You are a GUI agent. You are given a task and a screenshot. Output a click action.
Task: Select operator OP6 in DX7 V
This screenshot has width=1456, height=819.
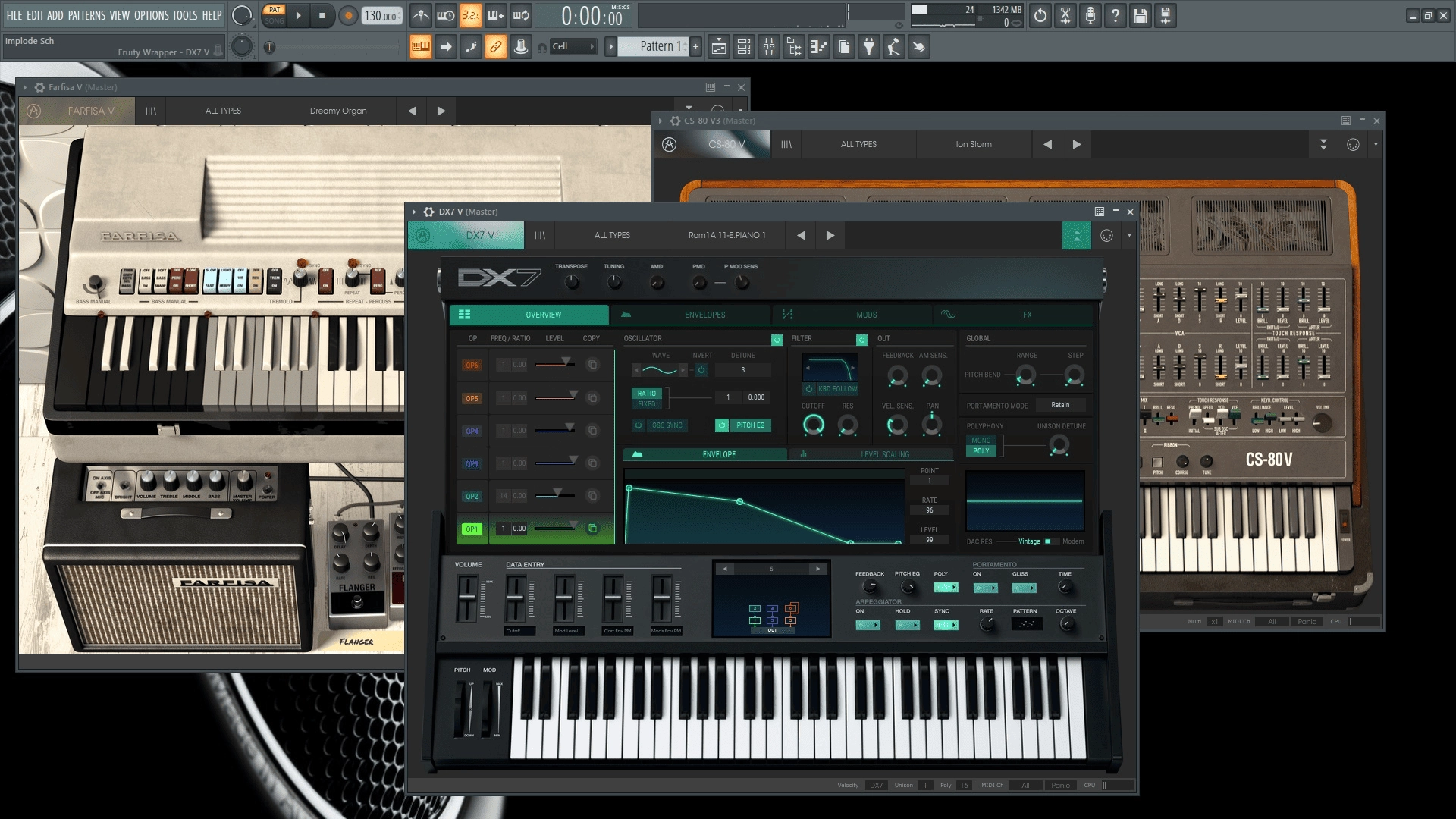coord(472,365)
